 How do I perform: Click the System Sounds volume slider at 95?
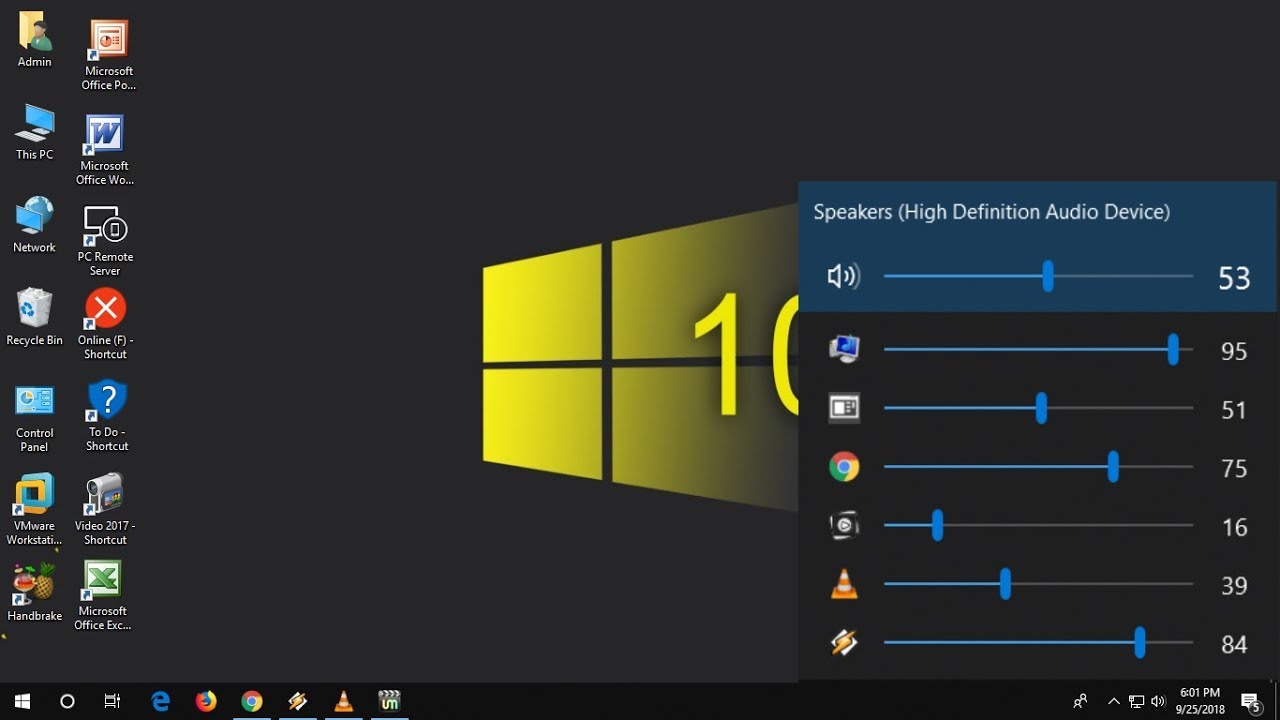tap(1038, 350)
